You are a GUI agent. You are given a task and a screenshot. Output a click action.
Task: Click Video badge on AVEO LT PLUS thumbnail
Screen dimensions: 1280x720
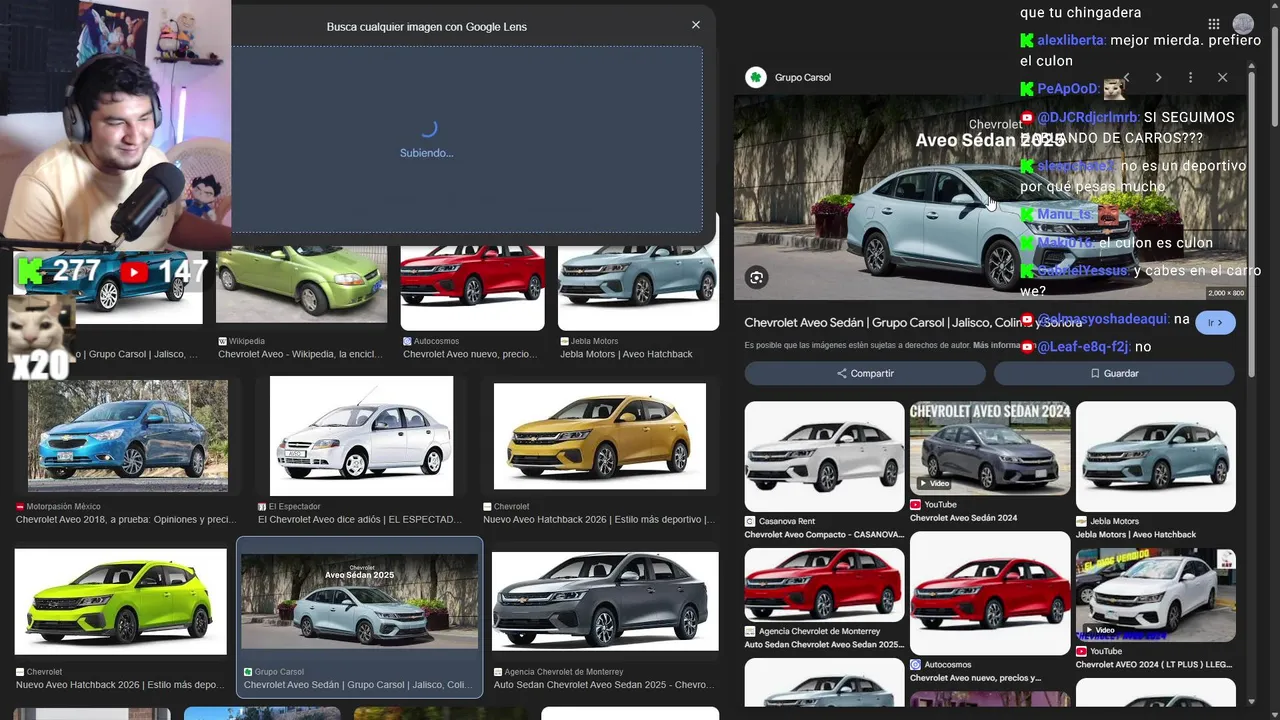point(1099,630)
